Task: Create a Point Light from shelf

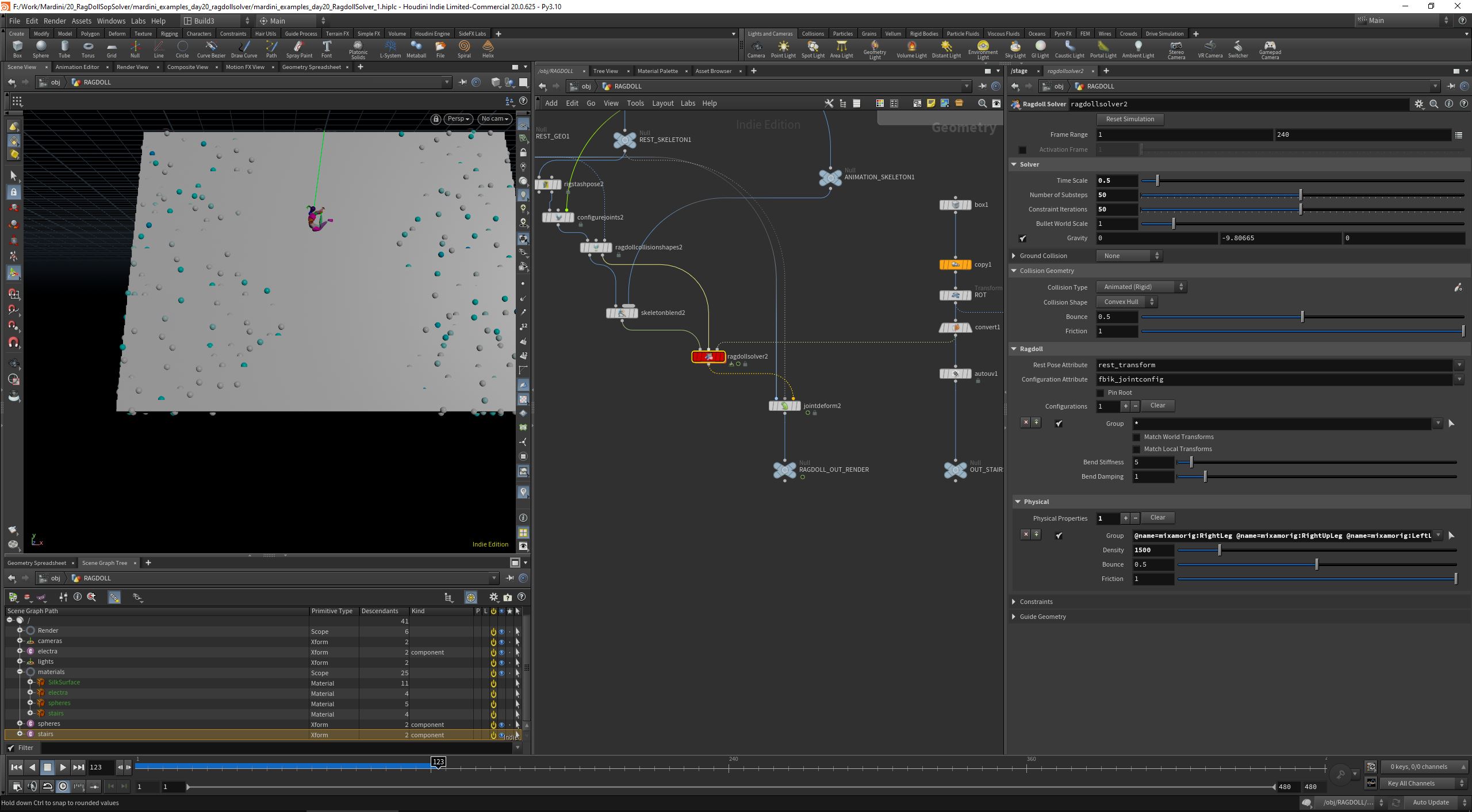Action: click(x=783, y=49)
